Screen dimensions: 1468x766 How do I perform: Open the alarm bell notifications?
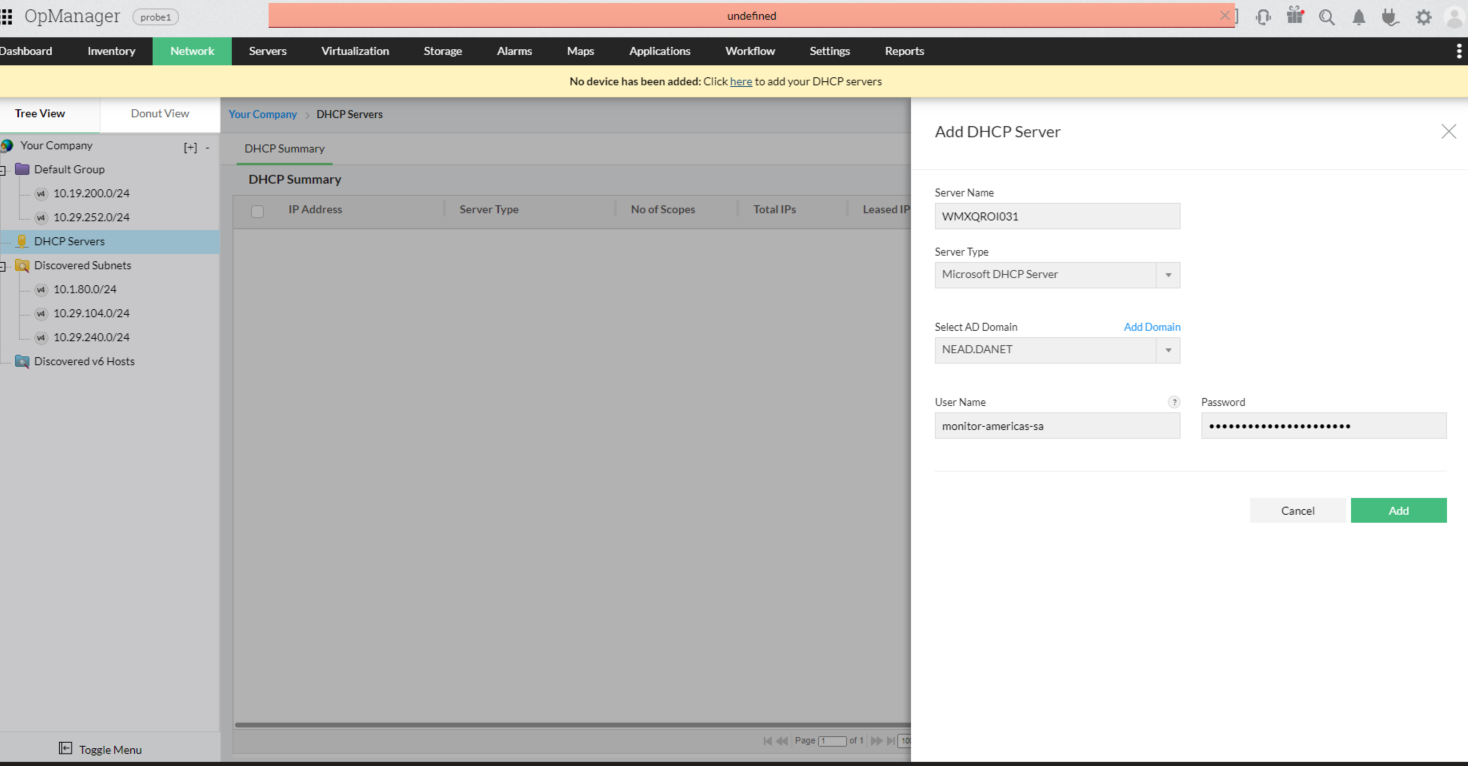[x=1359, y=17]
